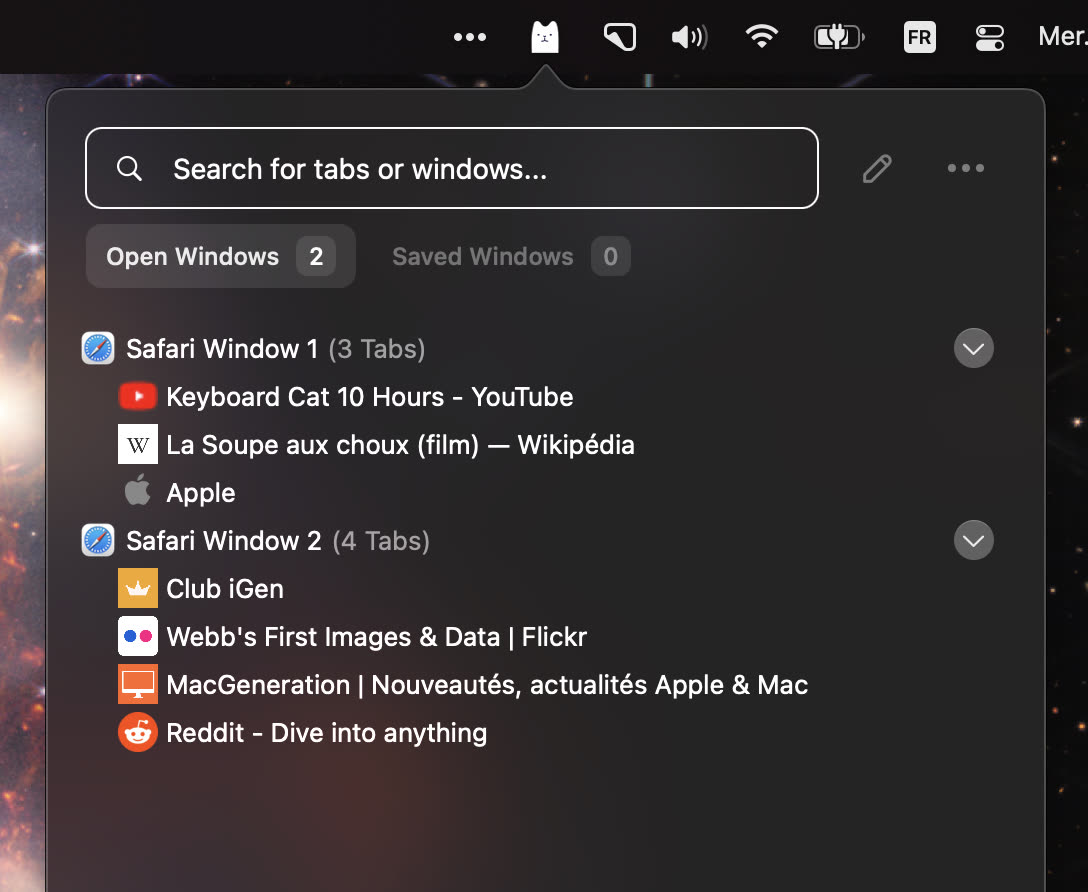Click the YouTube favicon for Keyboard Cat tab
This screenshot has width=1088, height=892.
[138, 396]
